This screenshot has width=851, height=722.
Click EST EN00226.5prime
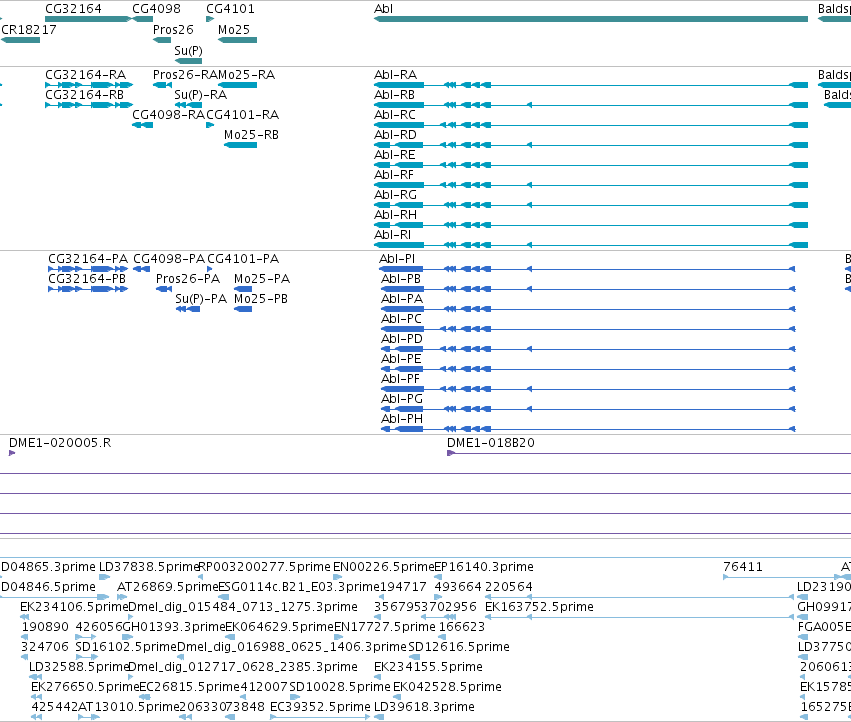383,567
